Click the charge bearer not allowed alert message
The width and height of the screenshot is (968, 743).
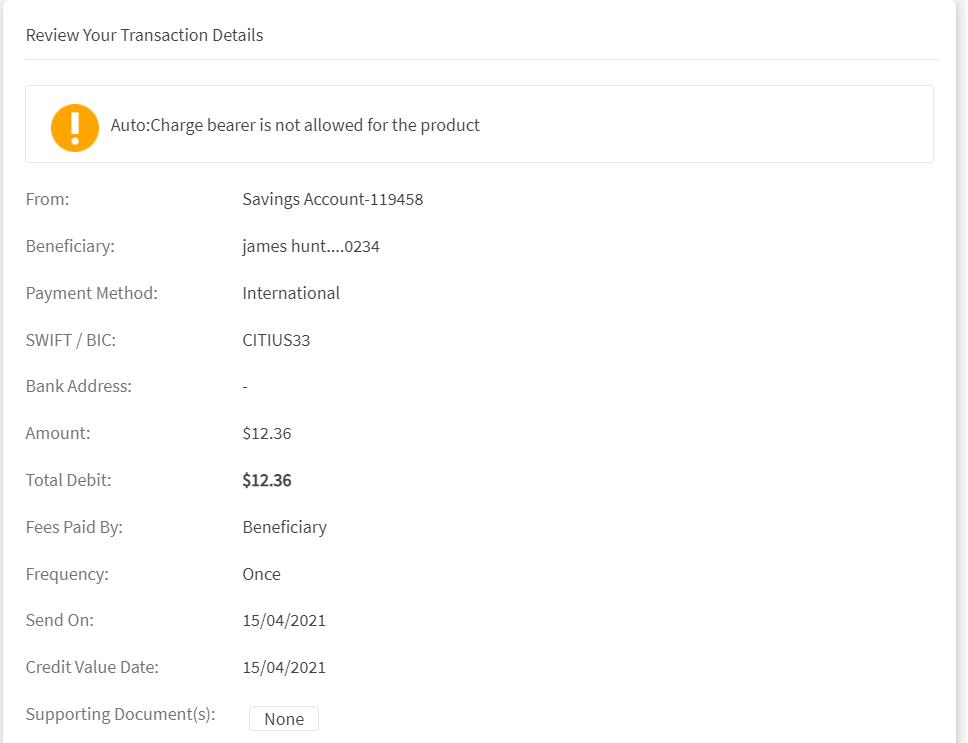point(295,126)
